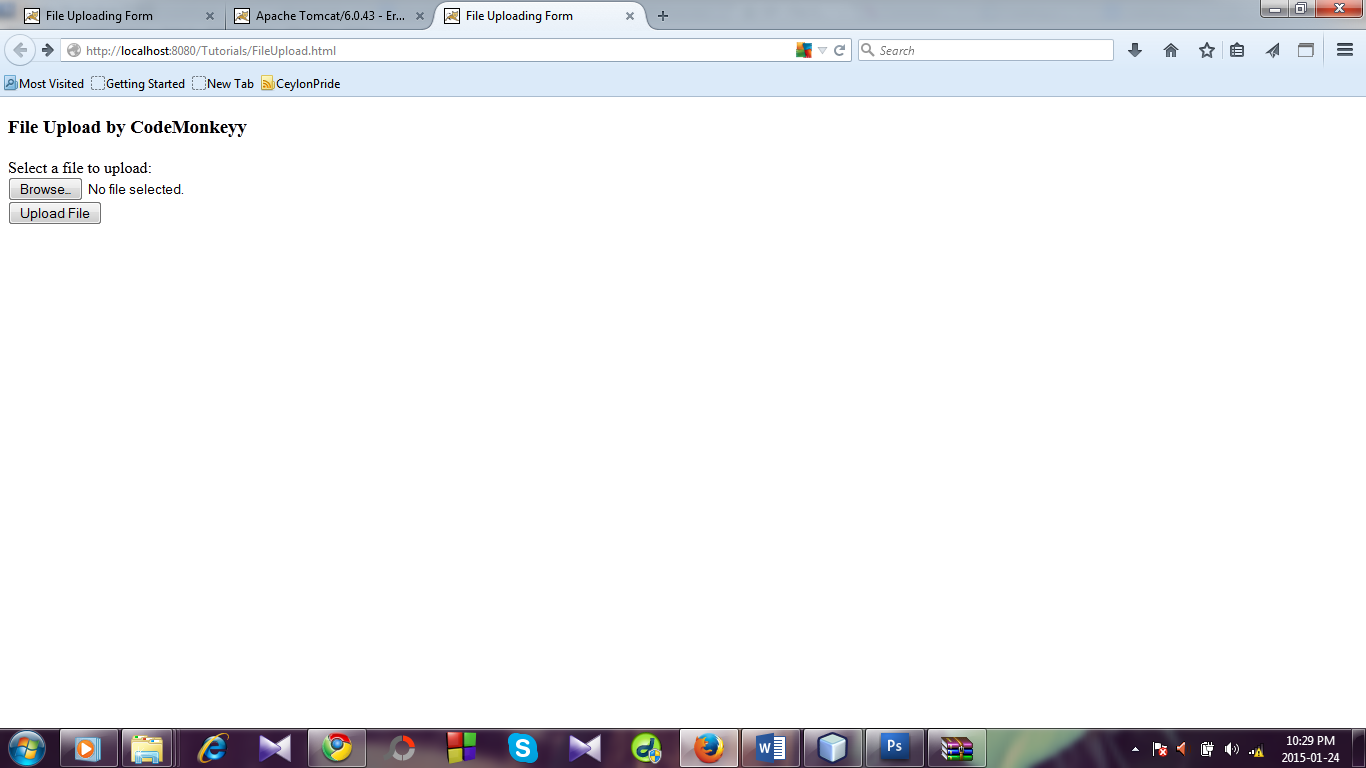Open Skype from the taskbar
This screenshot has height=768, width=1366.
click(x=523, y=747)
